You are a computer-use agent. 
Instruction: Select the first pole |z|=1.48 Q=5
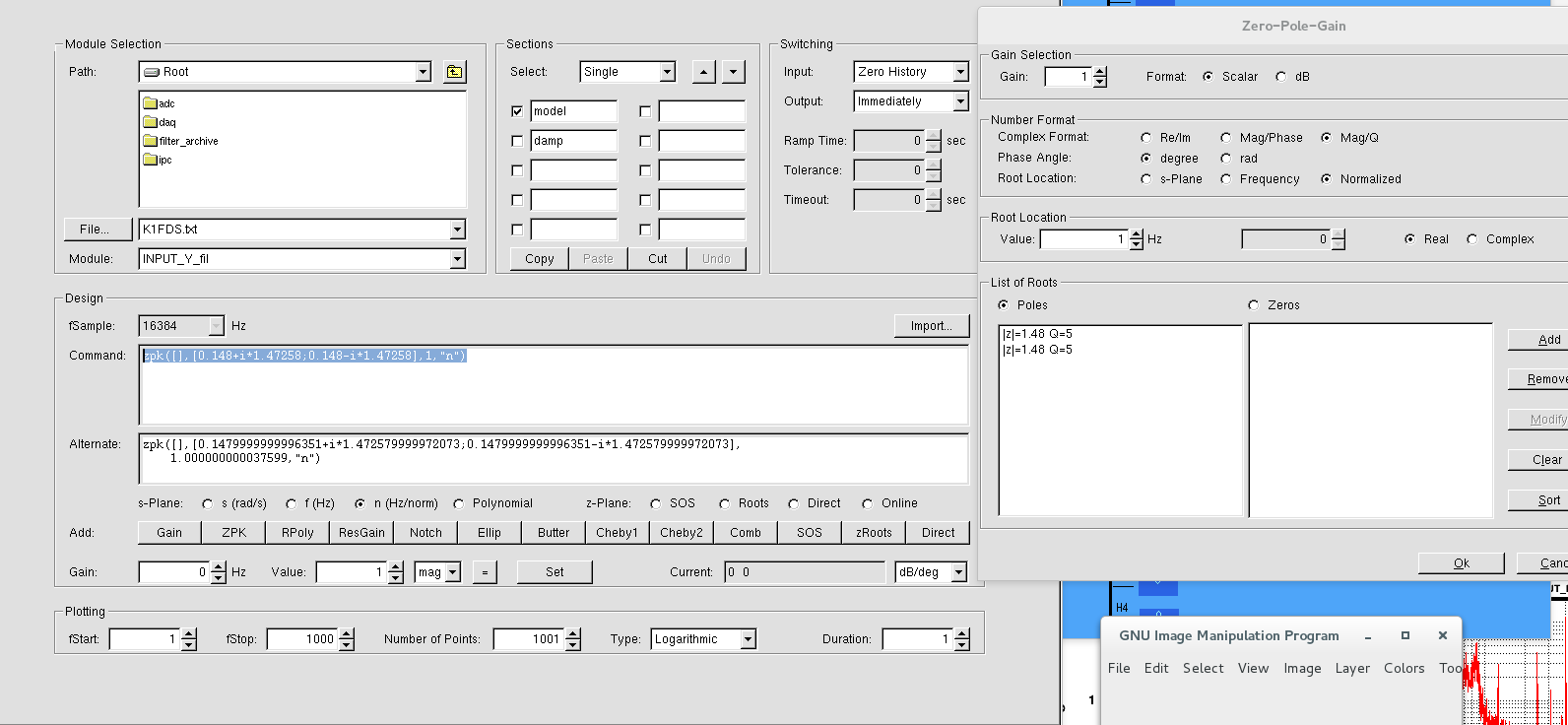pos(1037,334)
